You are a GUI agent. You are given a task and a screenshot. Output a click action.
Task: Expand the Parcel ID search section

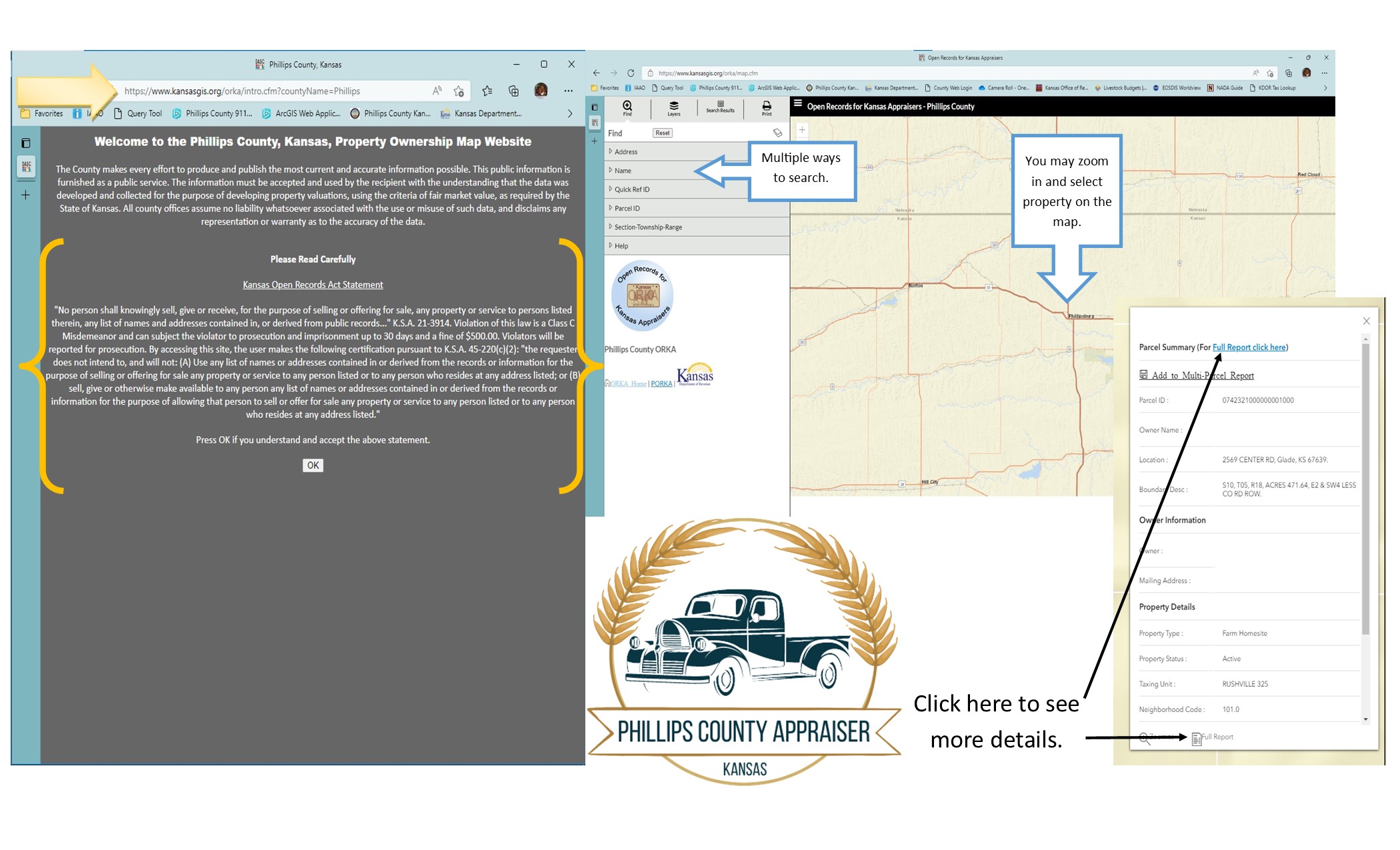tap(697, 208)
